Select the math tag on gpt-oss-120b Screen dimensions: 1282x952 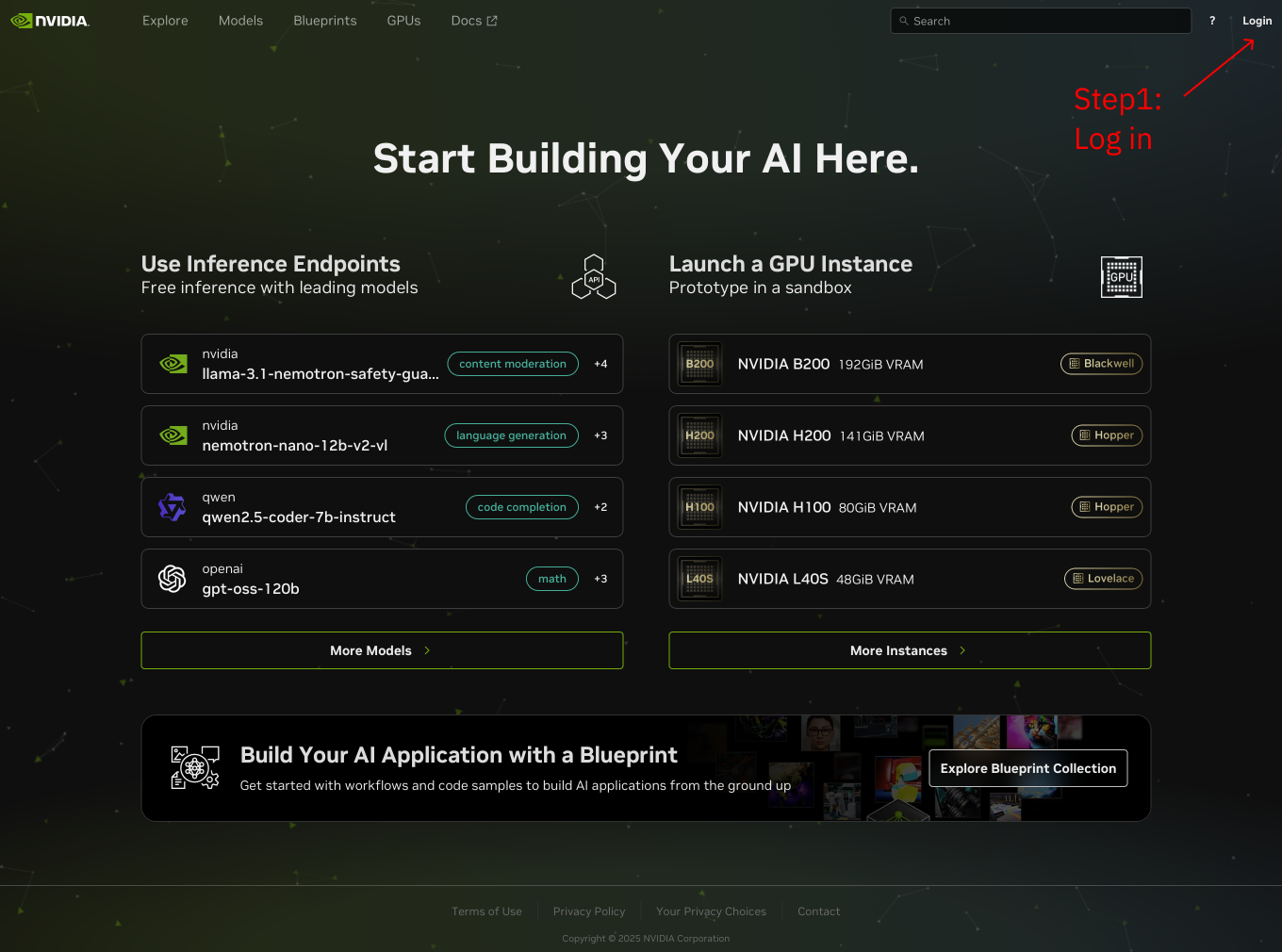point(551,579)
